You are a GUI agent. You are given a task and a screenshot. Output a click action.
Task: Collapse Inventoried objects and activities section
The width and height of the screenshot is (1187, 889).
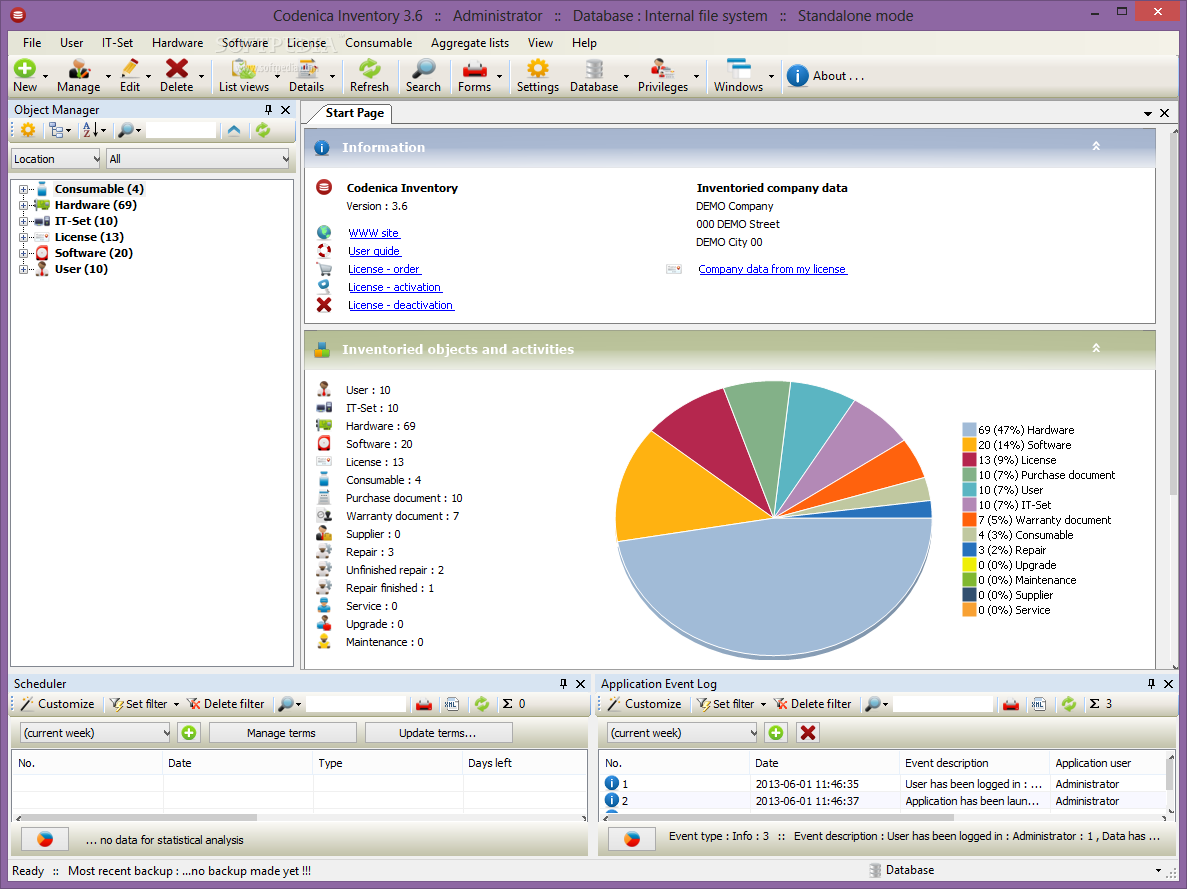1095,348
